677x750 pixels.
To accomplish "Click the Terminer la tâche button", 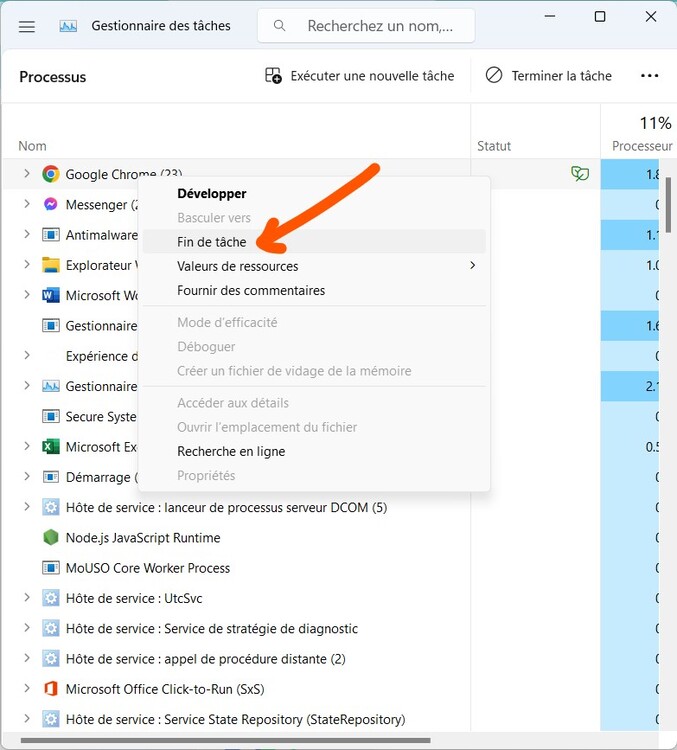I will pos(548,76).
